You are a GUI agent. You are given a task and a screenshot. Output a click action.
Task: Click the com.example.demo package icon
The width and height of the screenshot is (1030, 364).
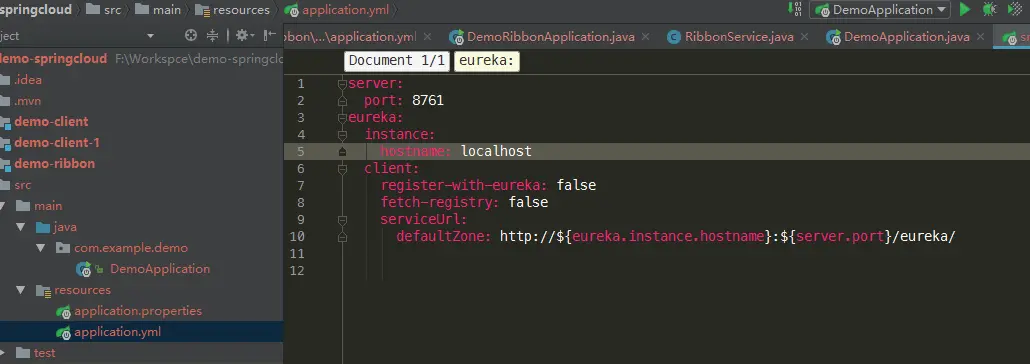pos(63,248)
